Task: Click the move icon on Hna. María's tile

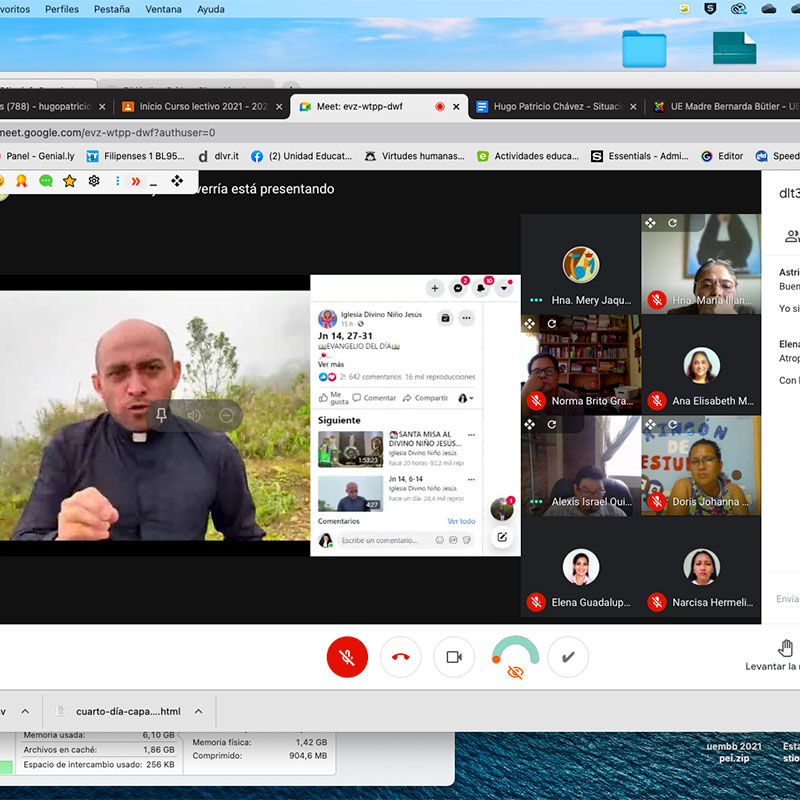Action: 650,223
